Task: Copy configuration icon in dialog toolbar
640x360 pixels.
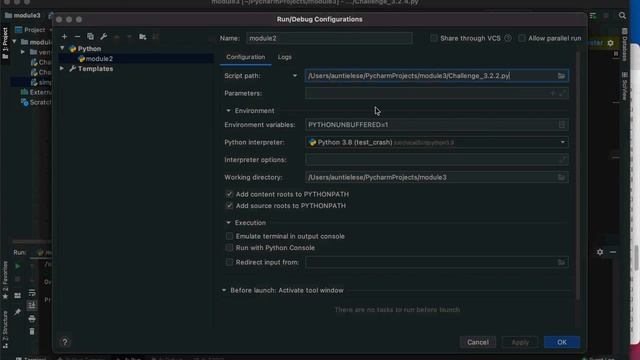Action: point(90,37)
